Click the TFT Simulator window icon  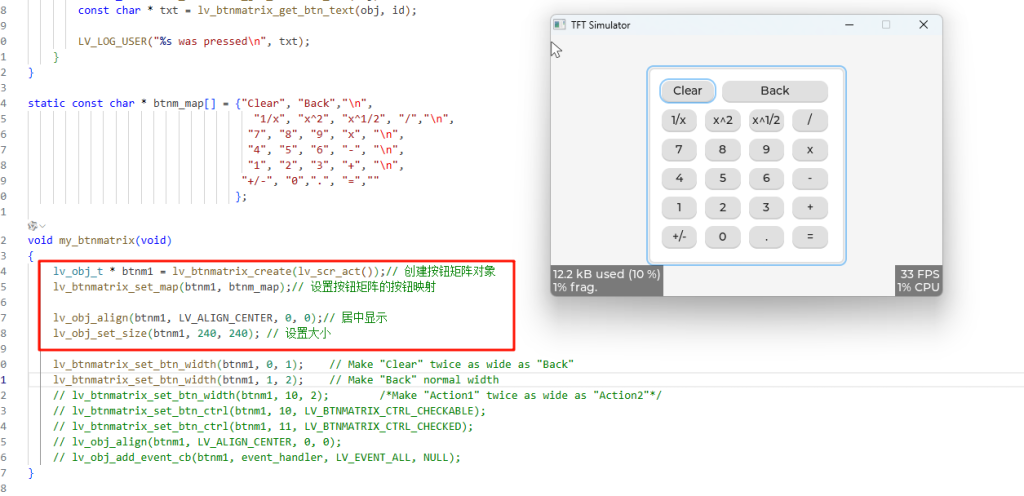pyautogui.click(x=559, y=25)
